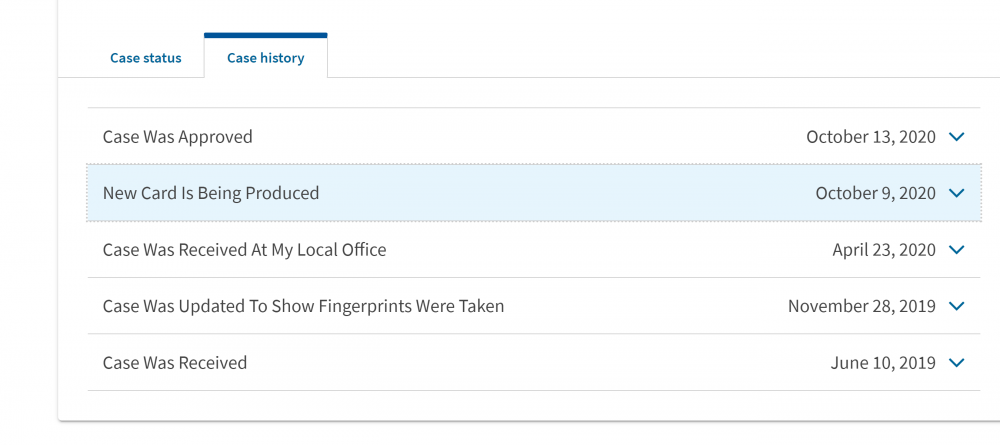Click blank middle of Case Was Approved row
1000x445 pixels.
pos(529,136)
